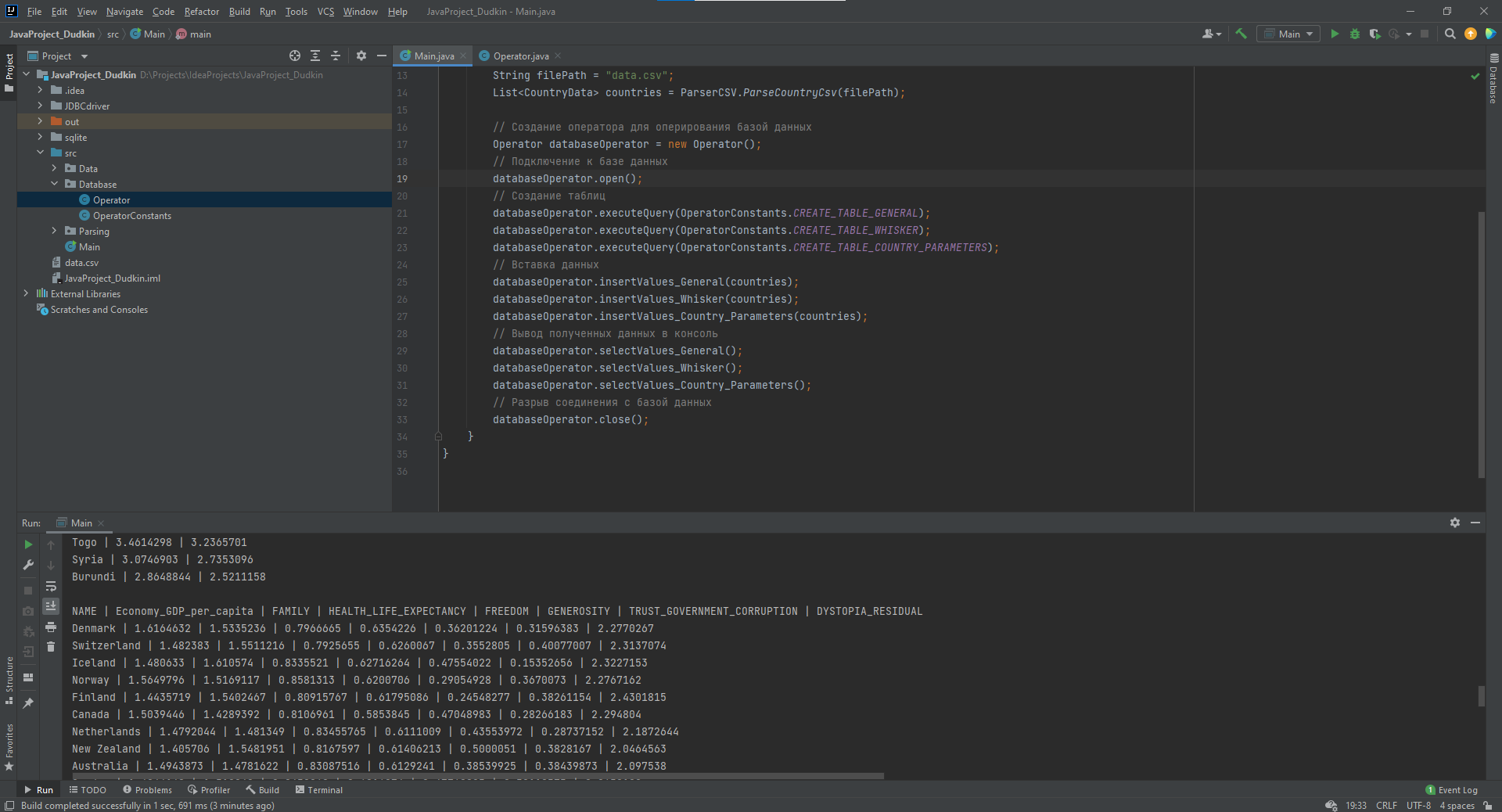The height and width of the screenshot is (812, 1502).
Task: Clear console output with trash icon
Action: click(51, 647)
